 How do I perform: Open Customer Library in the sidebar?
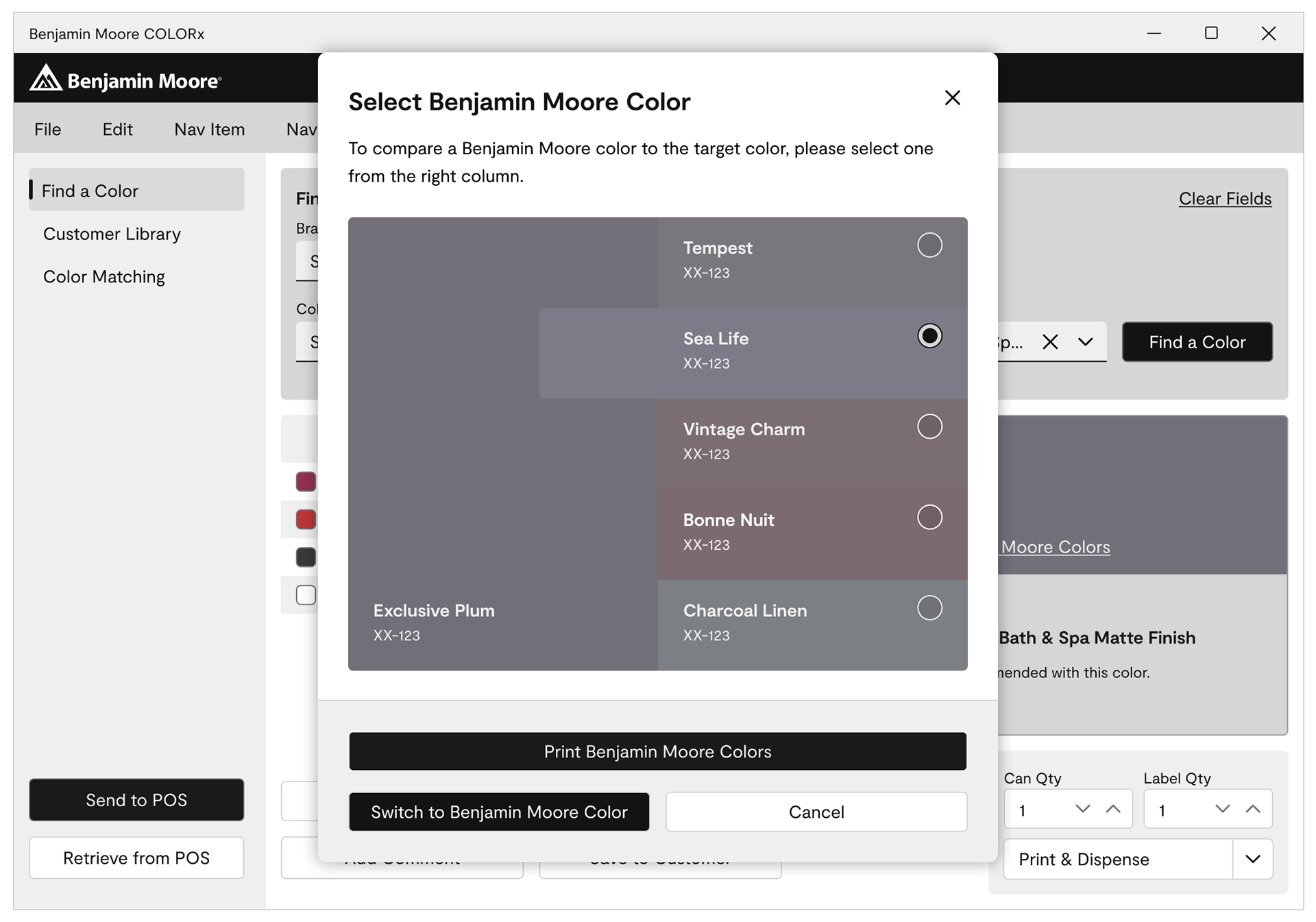click(112, 234)
